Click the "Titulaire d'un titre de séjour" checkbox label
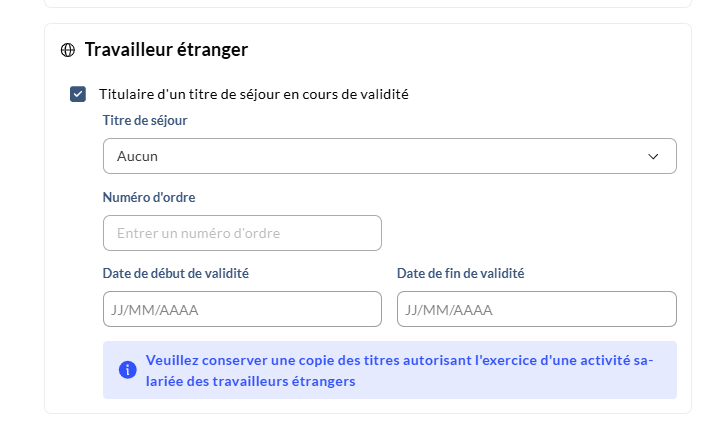 click(x=254, y=95)
